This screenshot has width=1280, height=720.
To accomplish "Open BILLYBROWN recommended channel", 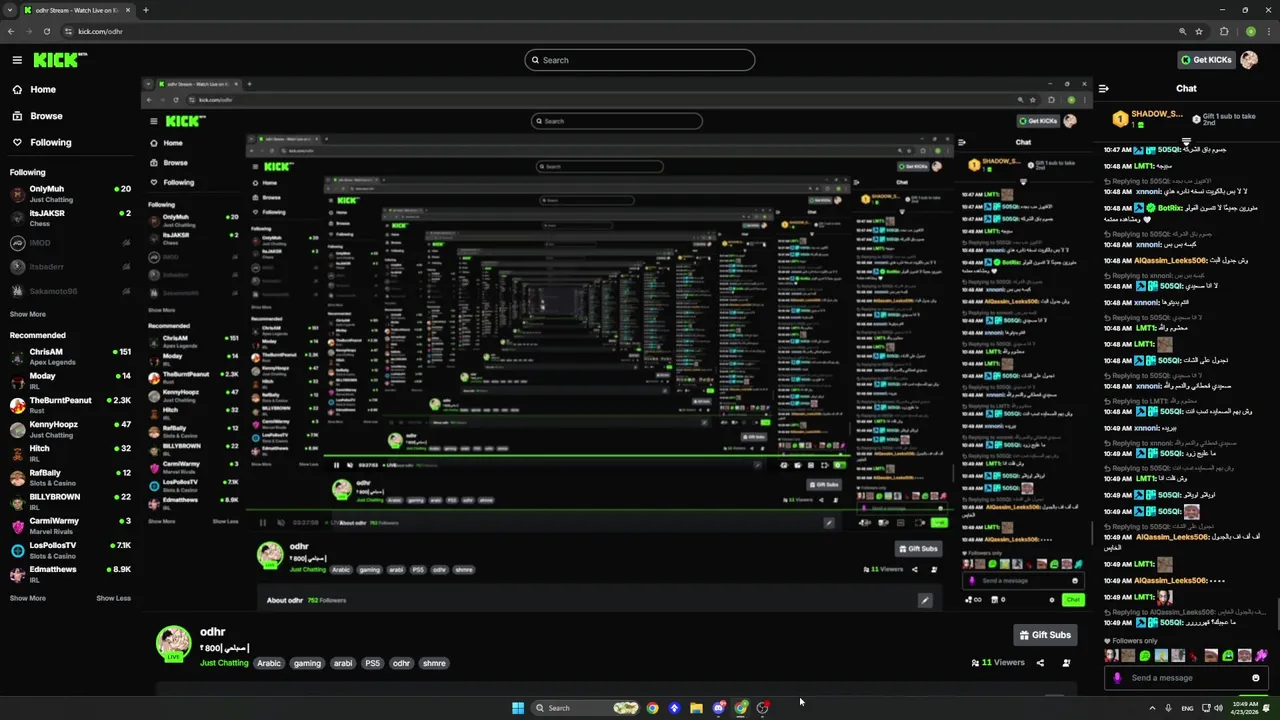I will [x=70, y=501].
